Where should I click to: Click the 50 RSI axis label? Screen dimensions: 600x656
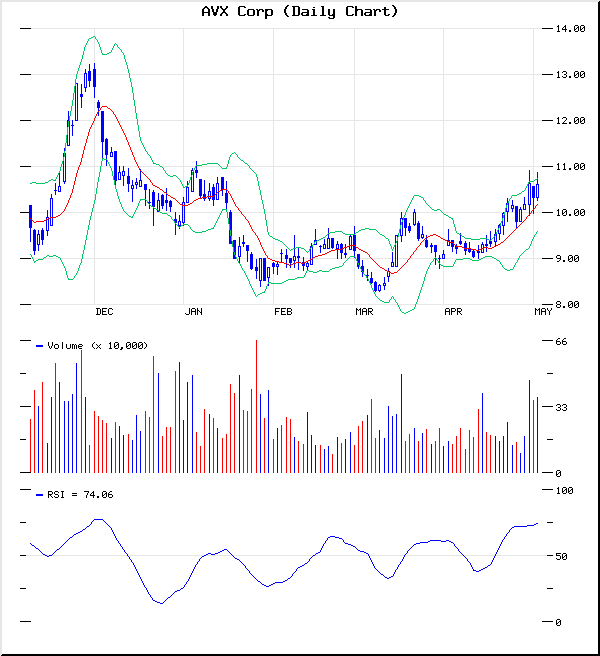(561, 556)
